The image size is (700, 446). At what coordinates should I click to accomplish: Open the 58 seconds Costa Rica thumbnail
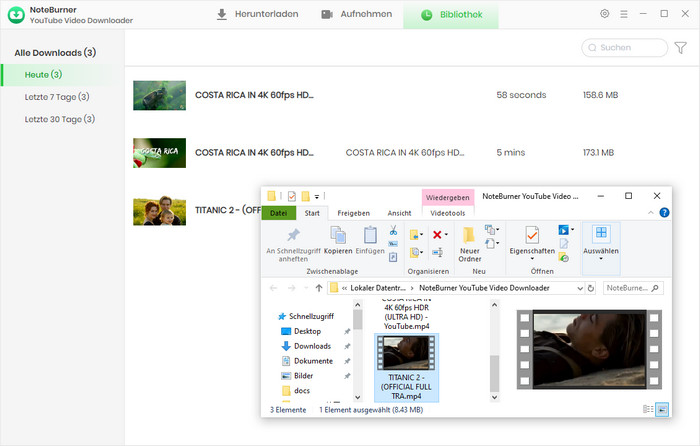pos(159,95)
